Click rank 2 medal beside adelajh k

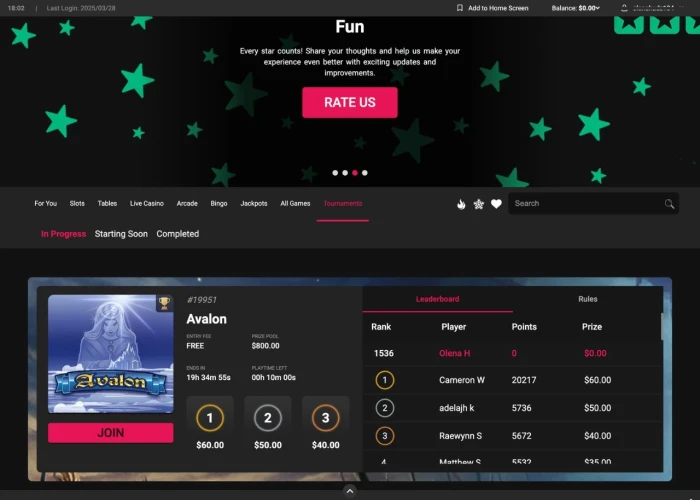(x=385, y=408)
